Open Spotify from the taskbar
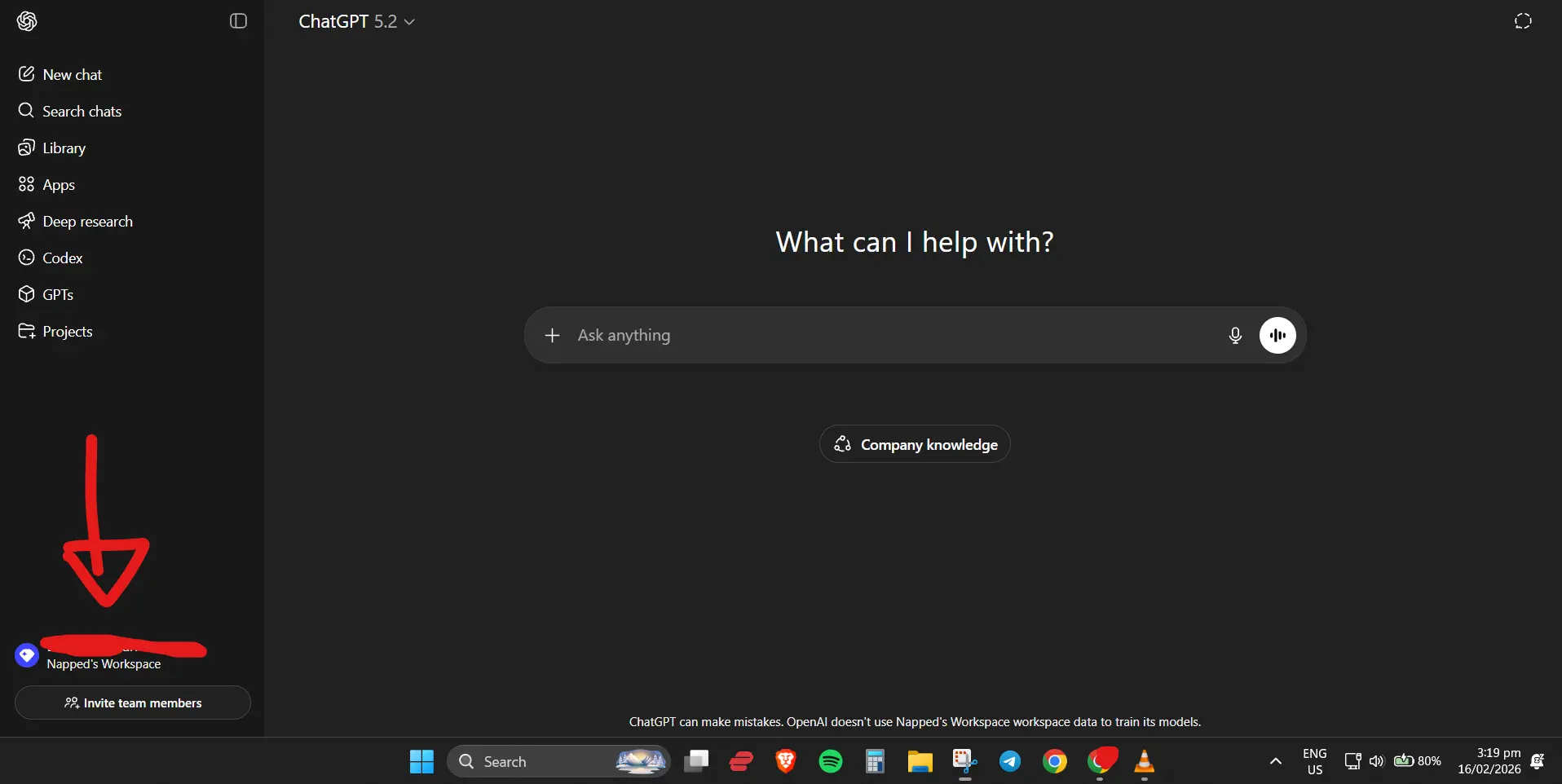Viewport: 1562px width, 784px height. coord(831,761)
